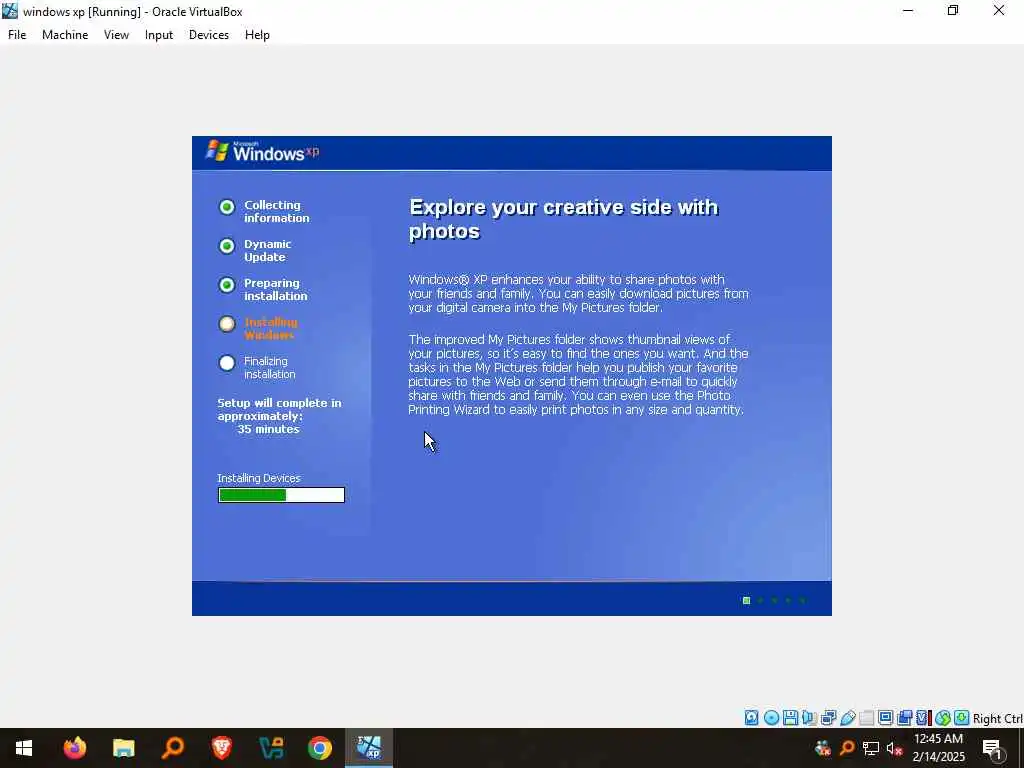Screen dimensions: 1024x768
Task: Click the optical disc drive indicator icon
Action: point(771,718)
